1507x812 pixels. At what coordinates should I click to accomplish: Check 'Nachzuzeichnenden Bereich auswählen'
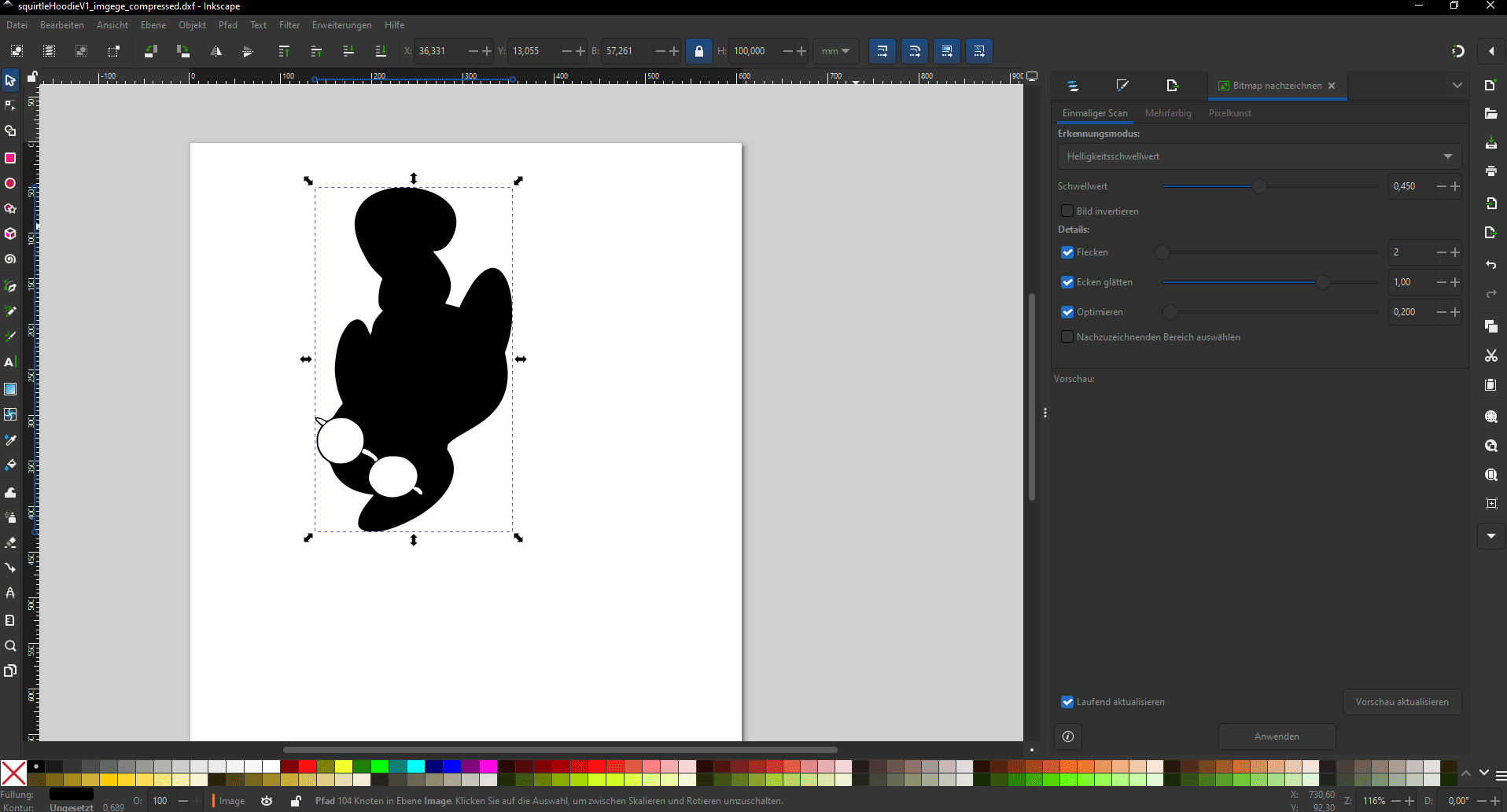(1067, 337)
